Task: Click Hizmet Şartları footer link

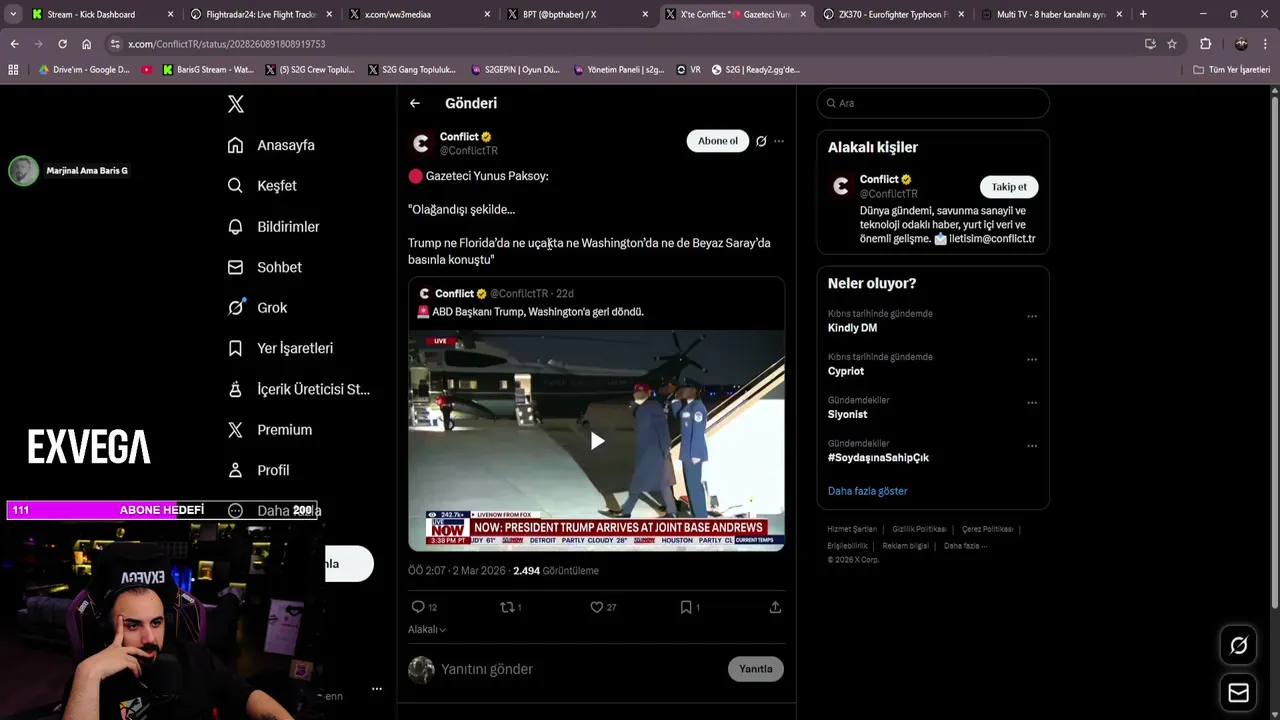Action: click(851, 529)
